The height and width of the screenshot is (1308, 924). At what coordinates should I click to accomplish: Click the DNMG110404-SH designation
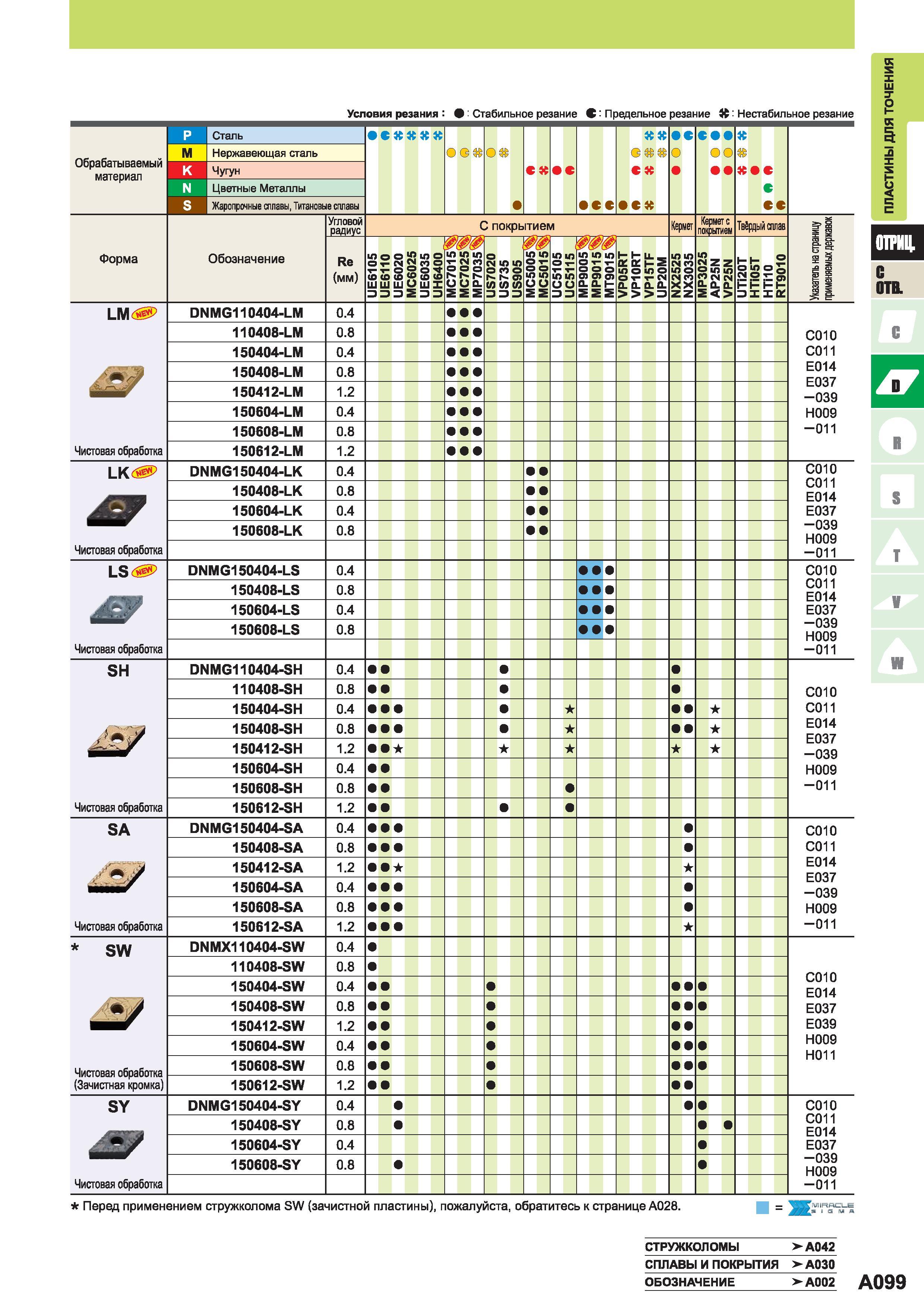[x=246, y=669]
